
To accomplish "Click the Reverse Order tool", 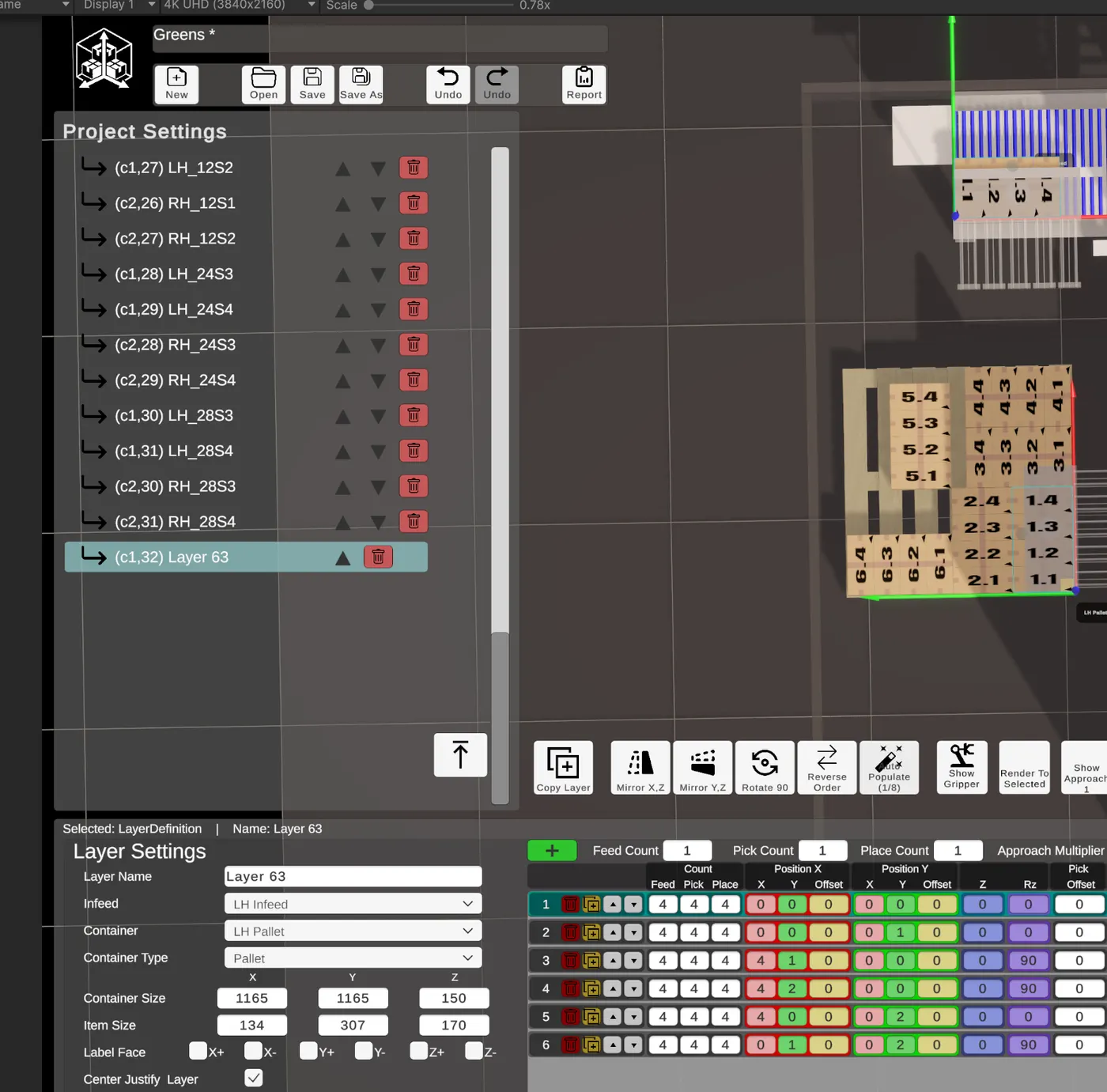I will [x=827, y=767].
